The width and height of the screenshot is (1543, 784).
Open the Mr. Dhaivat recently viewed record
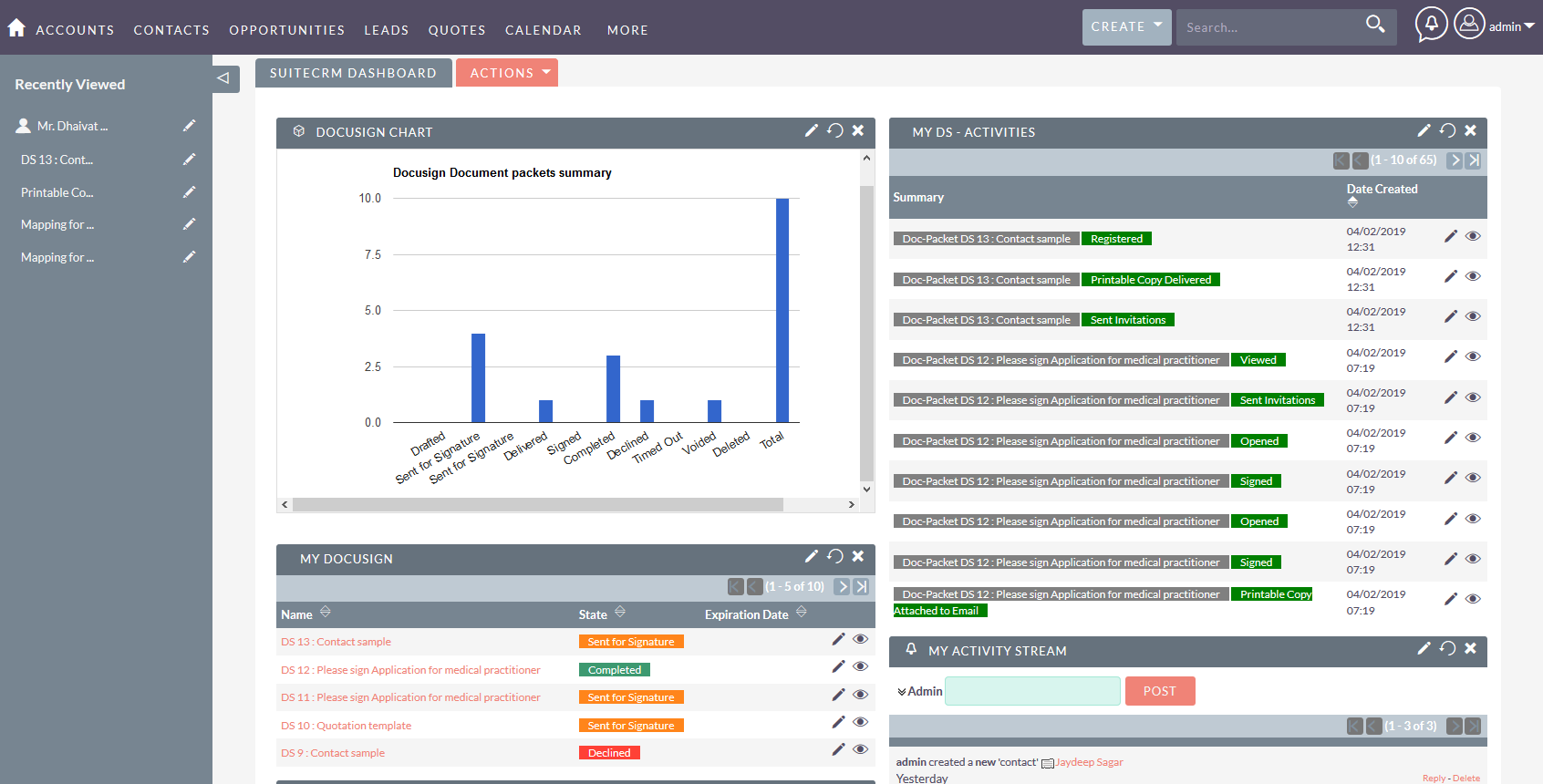72,126
